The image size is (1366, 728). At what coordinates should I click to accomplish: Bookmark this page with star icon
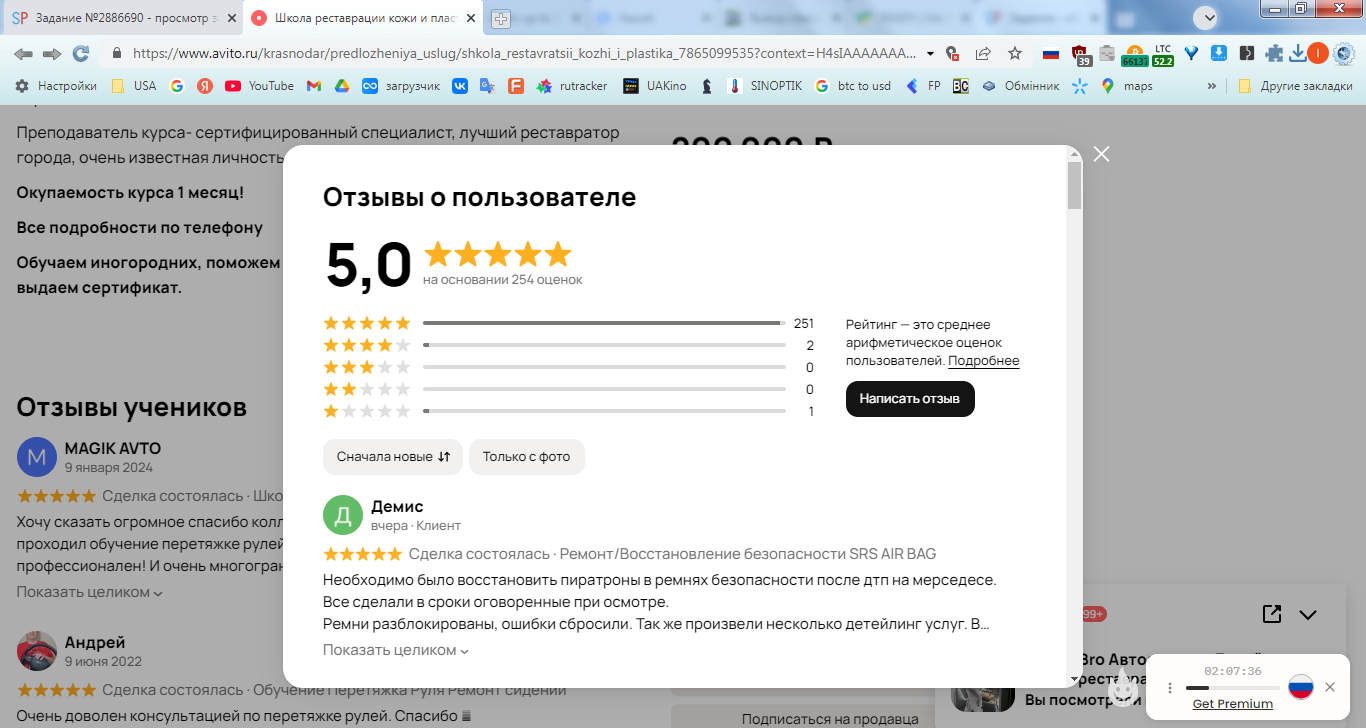tap(1015, 53)
